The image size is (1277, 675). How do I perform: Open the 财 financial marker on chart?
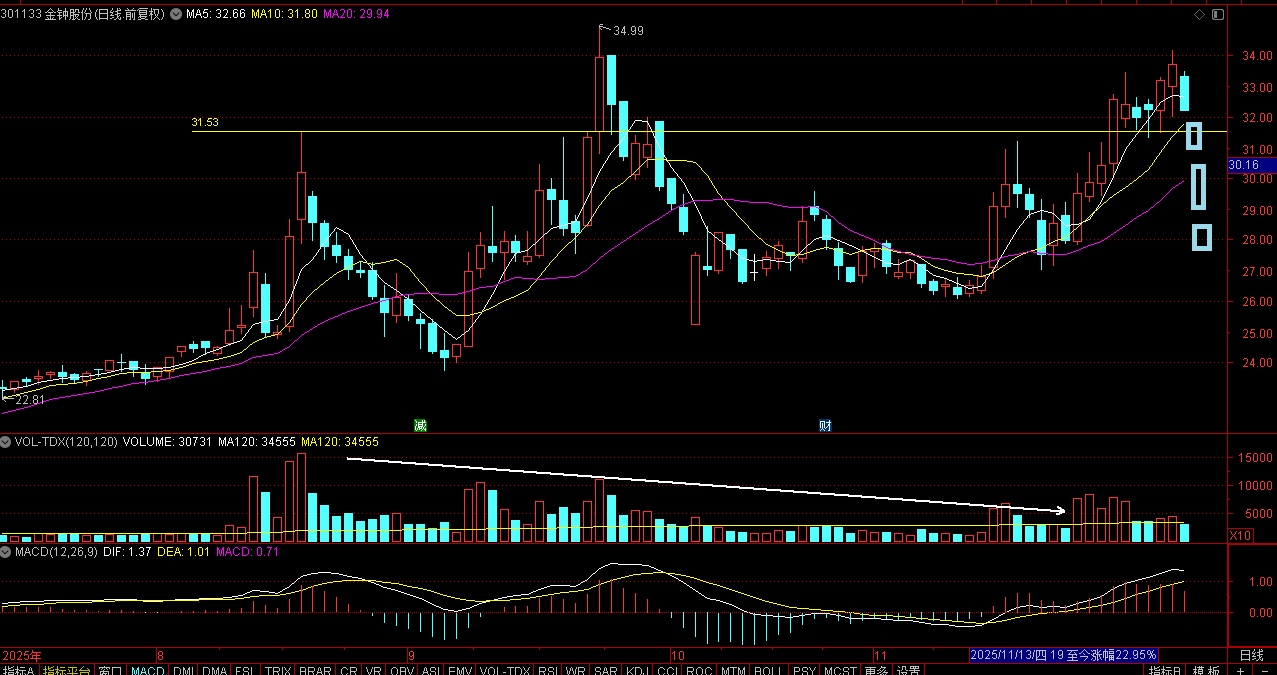coord(826,425)
